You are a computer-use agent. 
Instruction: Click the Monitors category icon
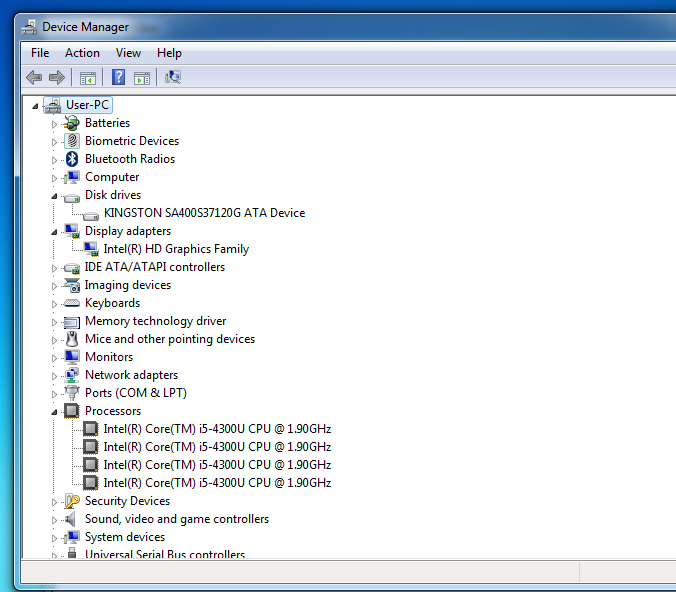[x=72, y=357]
